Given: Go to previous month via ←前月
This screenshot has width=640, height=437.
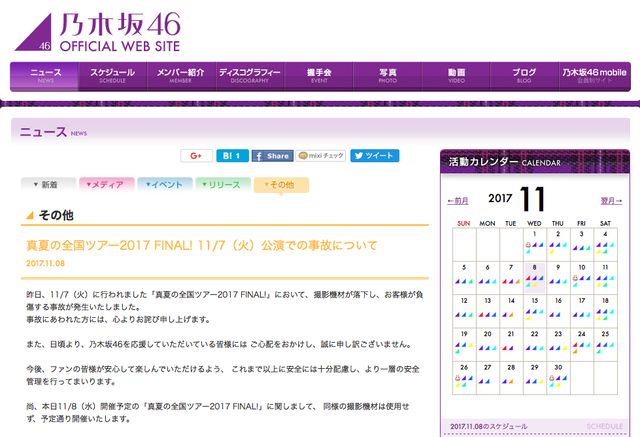Looking at the screenshot, I should coord(458,201).
